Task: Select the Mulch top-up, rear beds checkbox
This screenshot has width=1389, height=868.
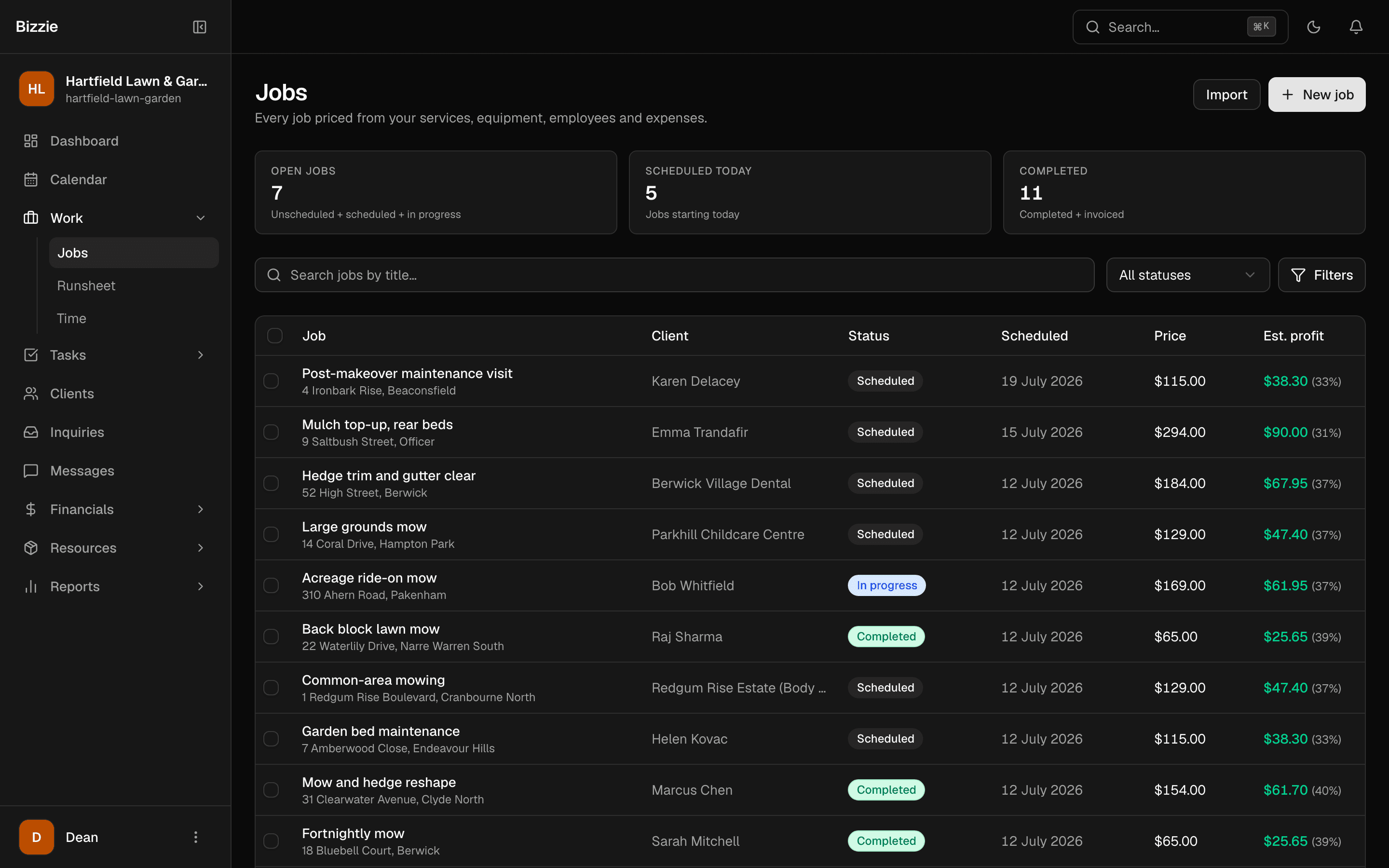Action: pos(271,432)
